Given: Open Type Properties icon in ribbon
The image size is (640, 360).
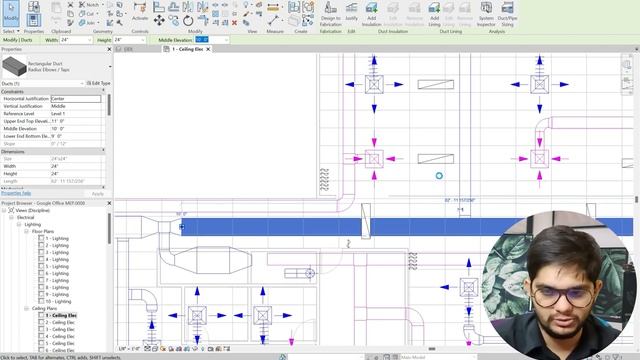Looking at the screenshot, I should [x=34, y=7].
